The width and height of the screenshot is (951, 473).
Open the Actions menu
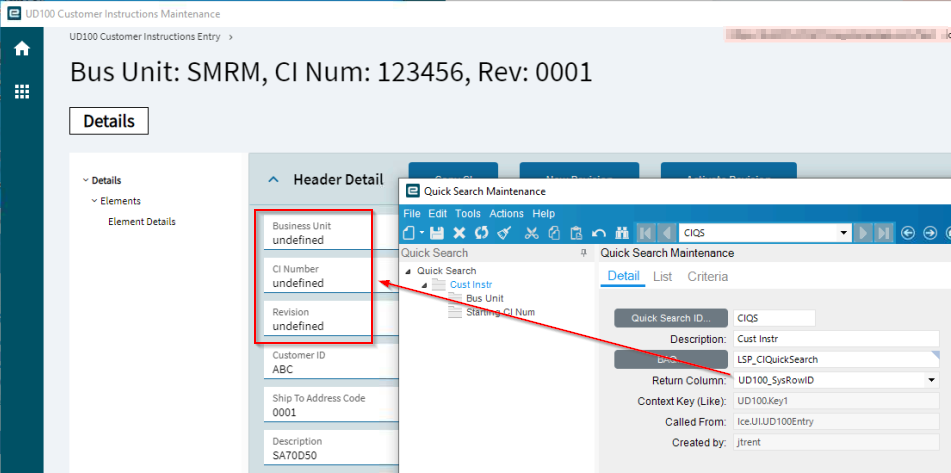(x=506, y=213)
